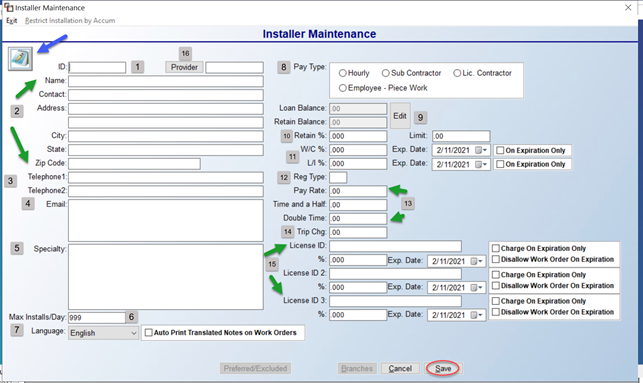Open License ID Exp. Date calendar dropdown

point(477,261)
